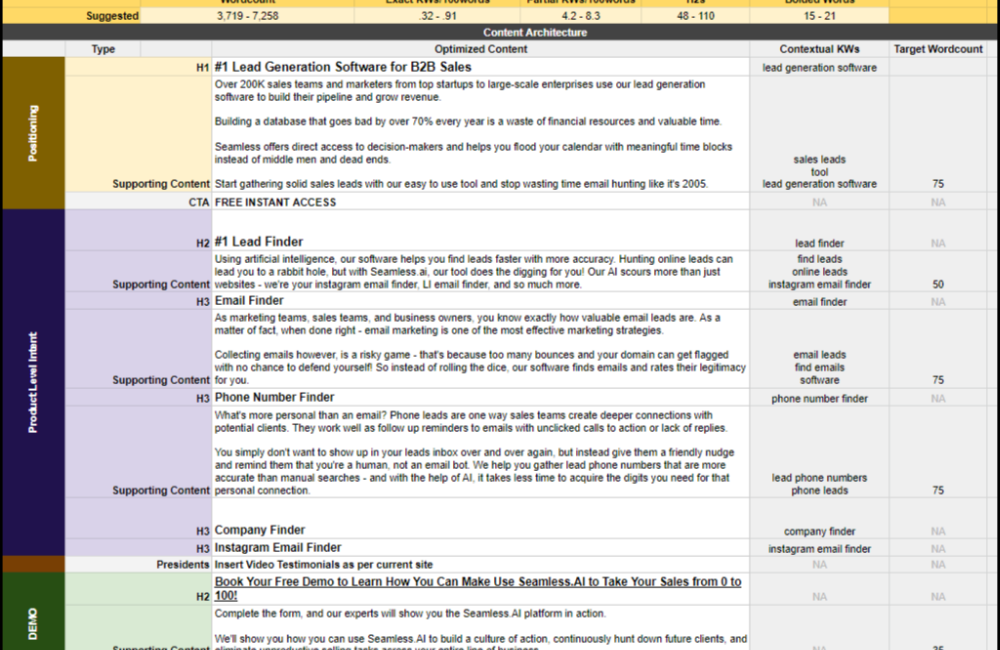This screenshot has width=1000, height=650.
Task: Select the target wordcount cell showing '50'
Action: tap(938, 284)
